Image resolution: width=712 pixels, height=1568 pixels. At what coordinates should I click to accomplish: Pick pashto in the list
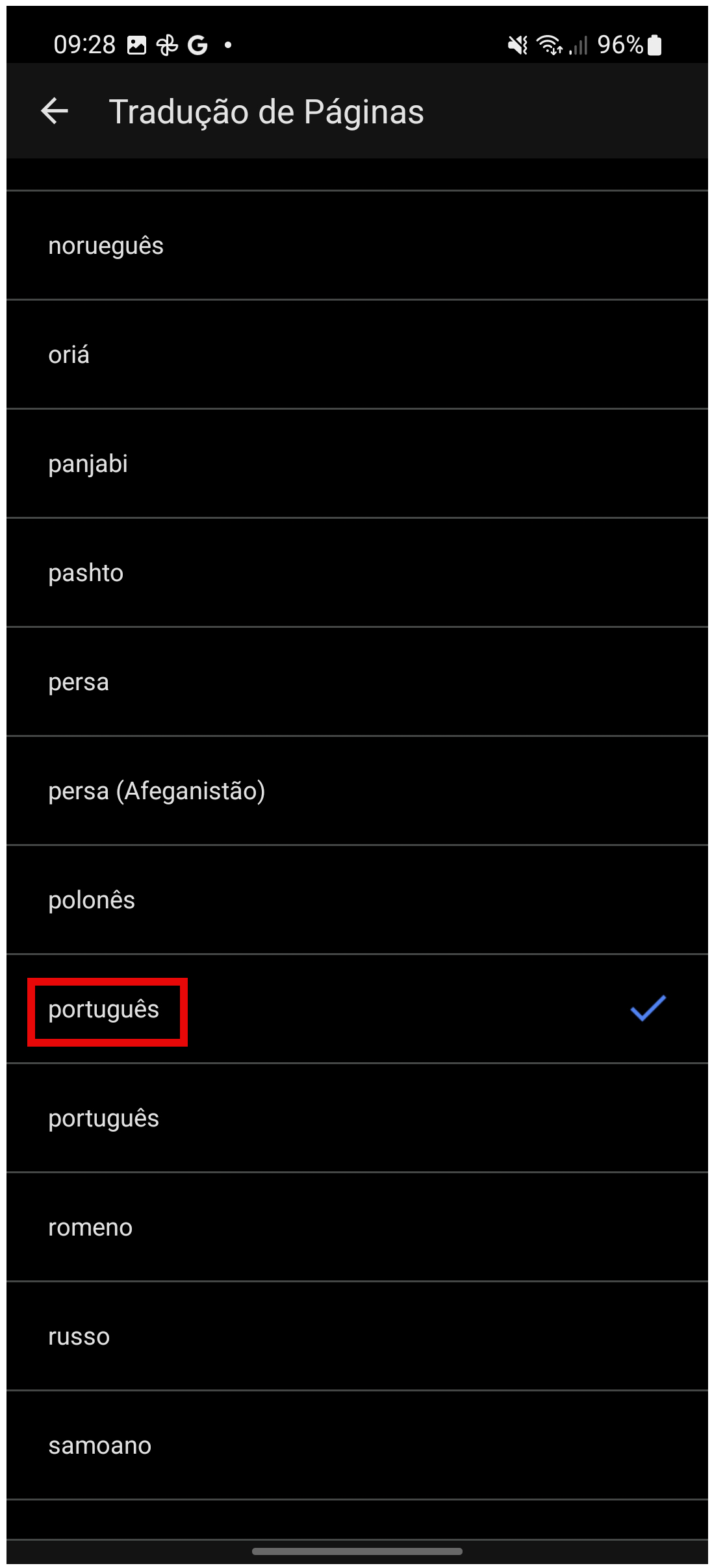click(86, 573)
